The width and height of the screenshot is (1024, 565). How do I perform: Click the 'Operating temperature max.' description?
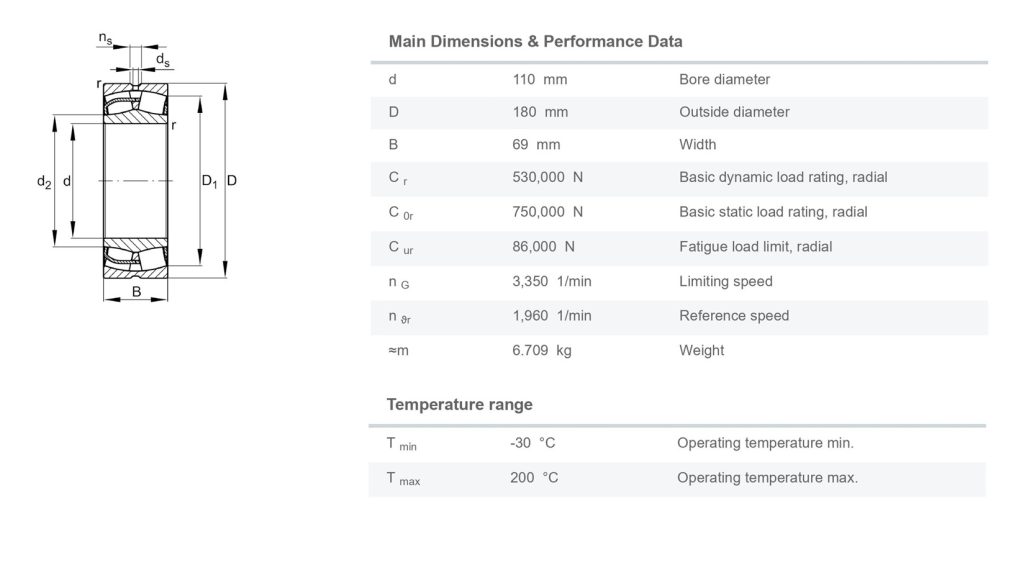tap(767, 478)
